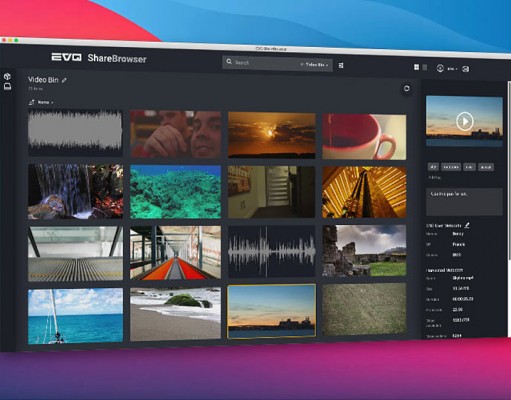Image resolution: width=511 pixels, height=400 pixels.
Task: Click the second tag chip in preview panel
Action: point(451,167)
